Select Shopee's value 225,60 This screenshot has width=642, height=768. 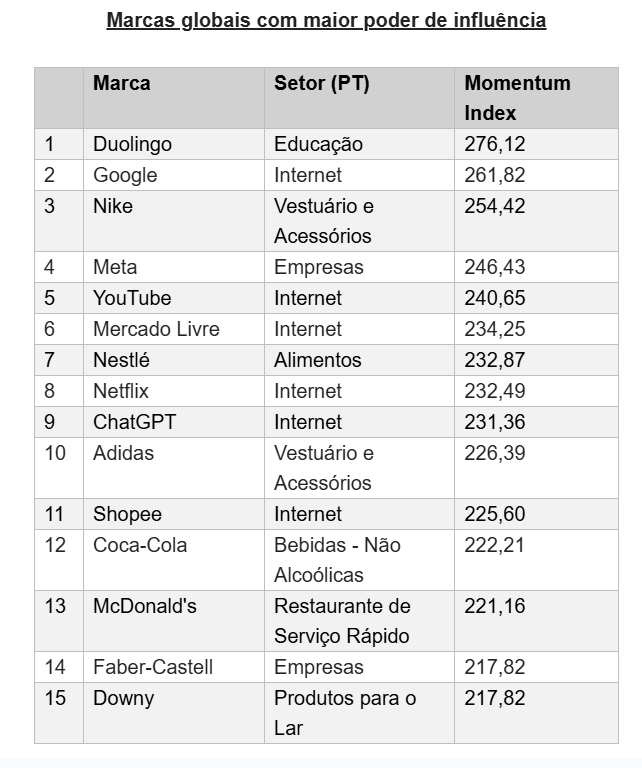[494, 514]
